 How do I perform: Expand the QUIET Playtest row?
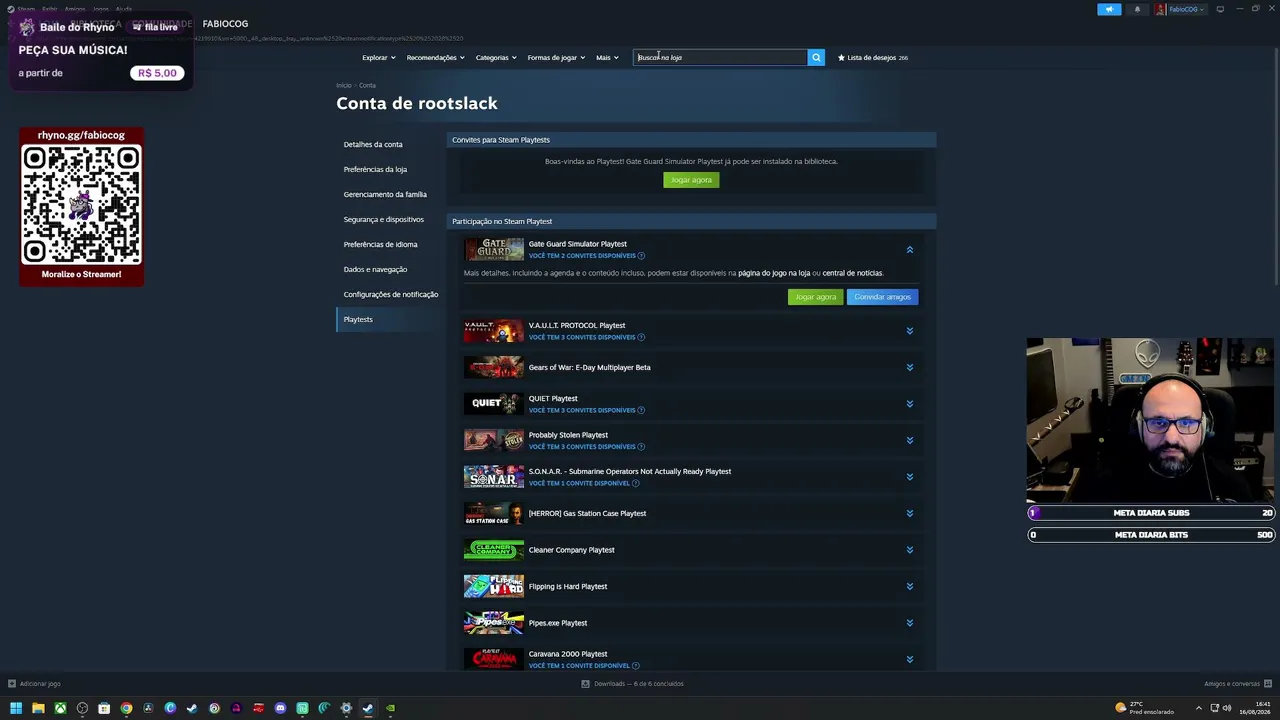coord(909,404)
